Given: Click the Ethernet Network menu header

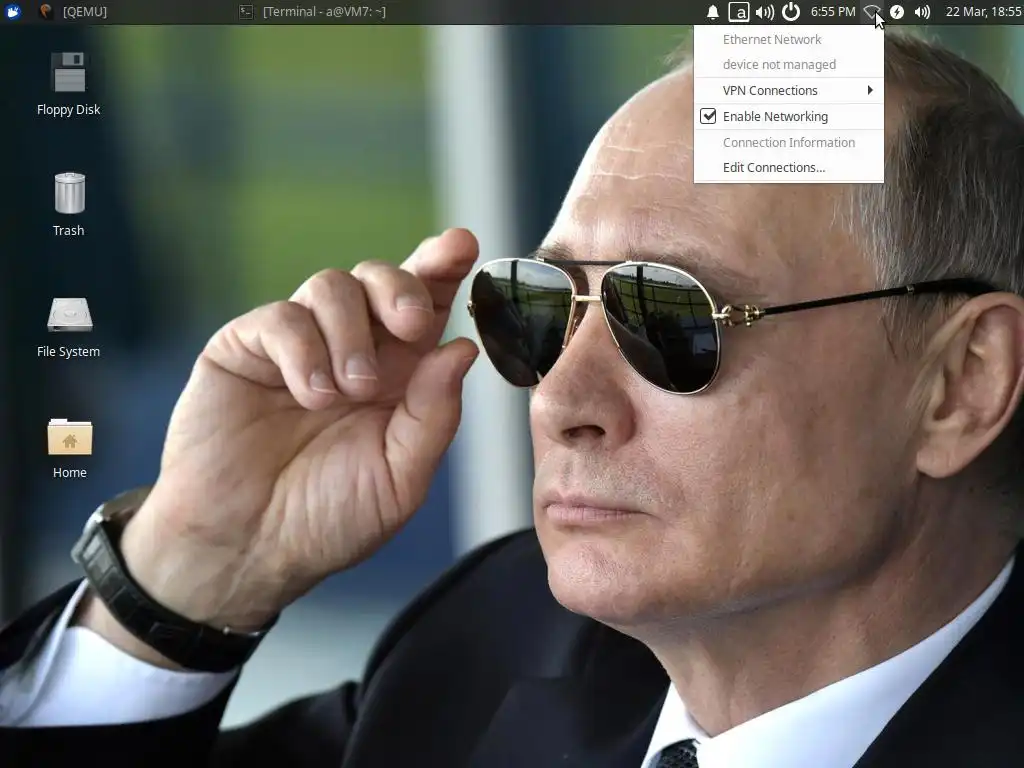Looking at the screenshot, I should click(x=789, y=39).
